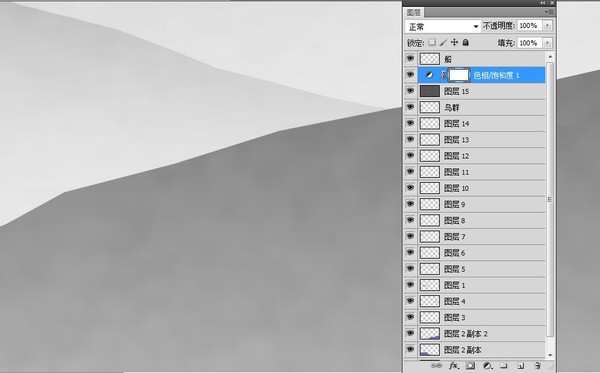Toggle visibility of 图层 2 副本 2
The height and width of the screenshot is (373, 600).
coord(411,333)
